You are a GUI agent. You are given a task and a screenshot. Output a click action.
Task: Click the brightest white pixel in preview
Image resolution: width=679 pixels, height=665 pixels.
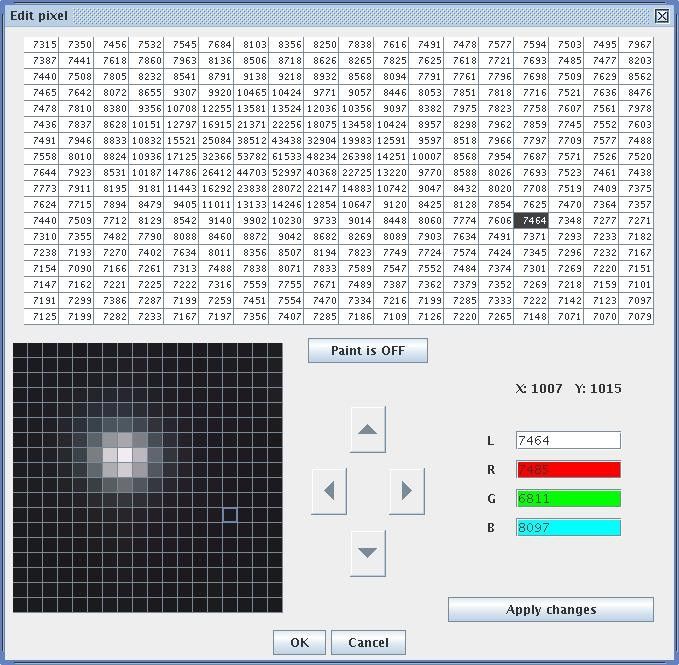(x=125, y=455)
